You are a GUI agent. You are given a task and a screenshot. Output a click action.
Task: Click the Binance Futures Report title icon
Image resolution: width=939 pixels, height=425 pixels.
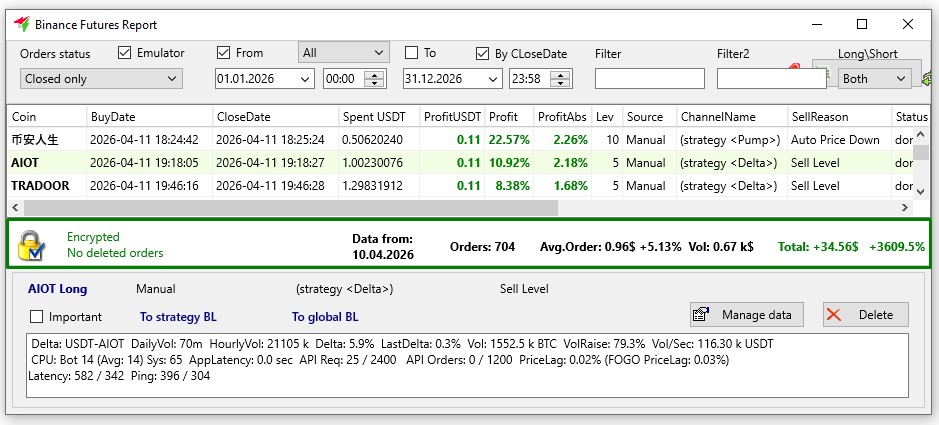click(20, 24)
